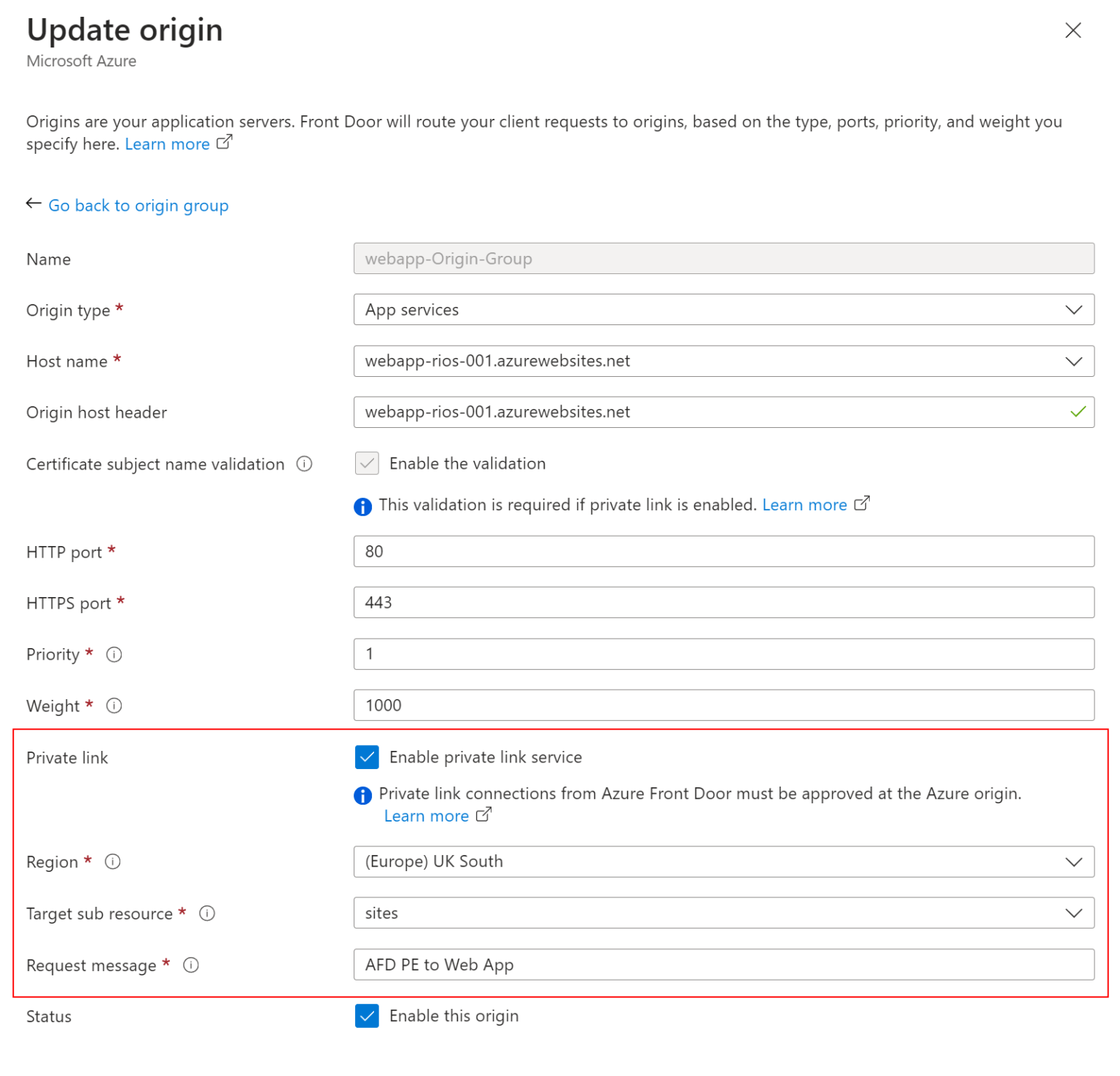Click the green checkmark in Origin host header field
Screen dimensions: 1120x1076
coord(1078,412)
